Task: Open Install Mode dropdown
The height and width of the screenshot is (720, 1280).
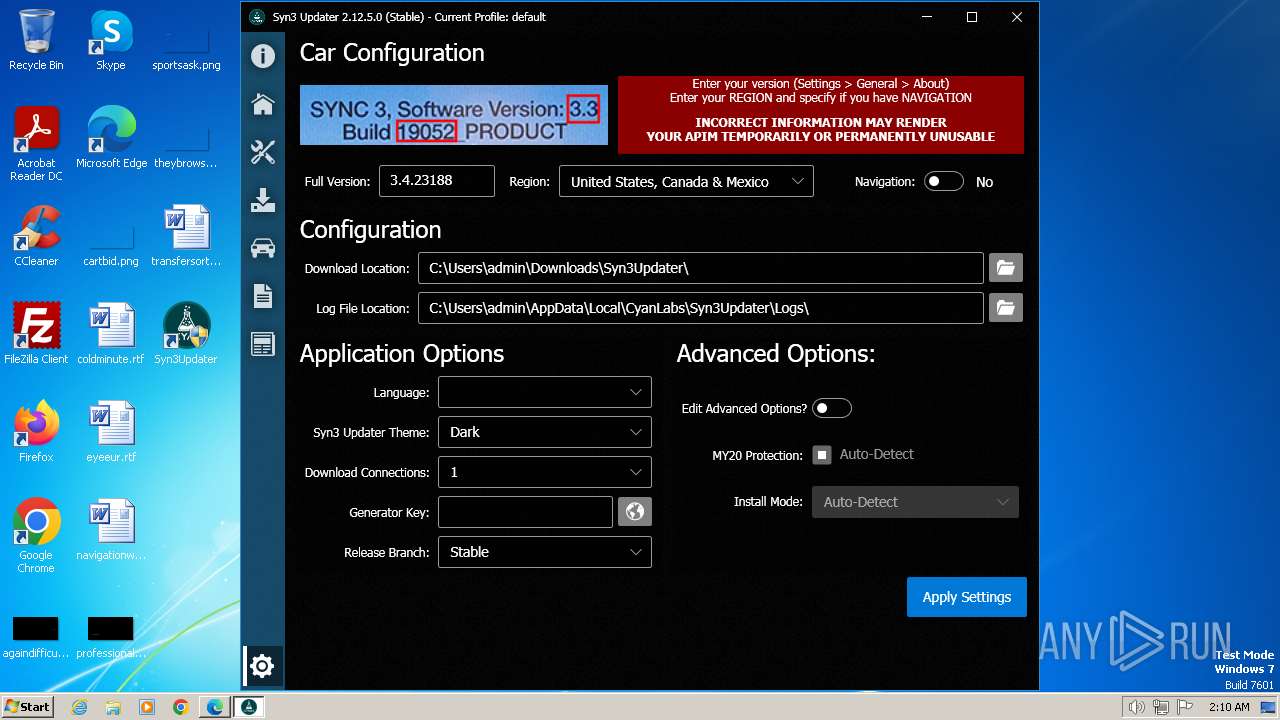Action: (x=915, y=502)
